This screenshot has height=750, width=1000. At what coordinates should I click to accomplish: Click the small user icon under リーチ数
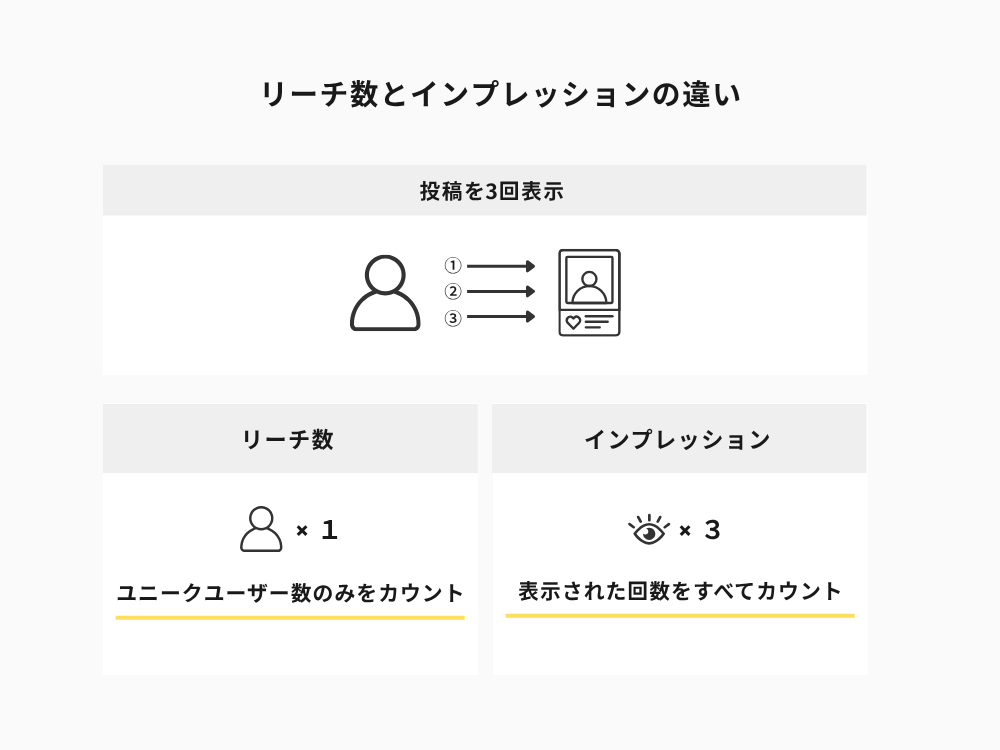click(261, 529)
